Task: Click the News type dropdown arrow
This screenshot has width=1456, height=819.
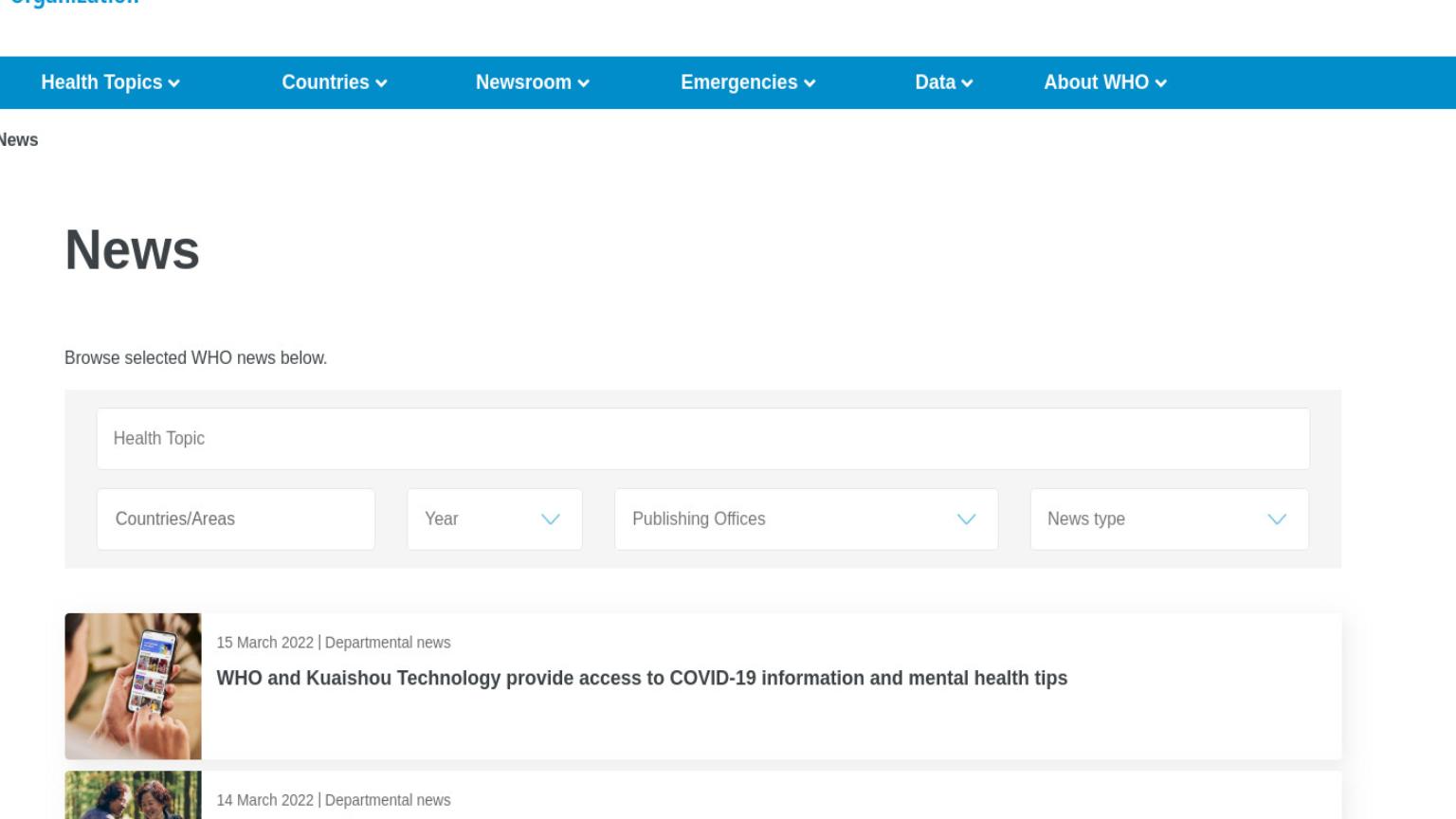Action: pyautogui.click(x=1278, y=519)
